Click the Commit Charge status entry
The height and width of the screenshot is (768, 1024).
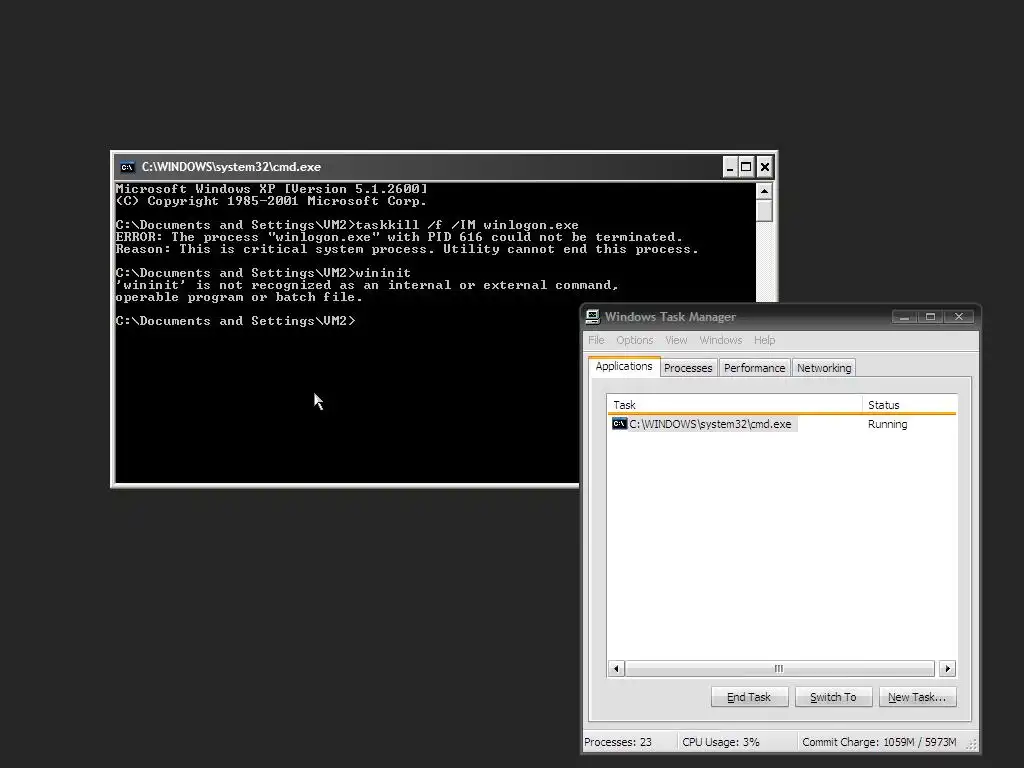pyautogui.click(x=879, y=742)
